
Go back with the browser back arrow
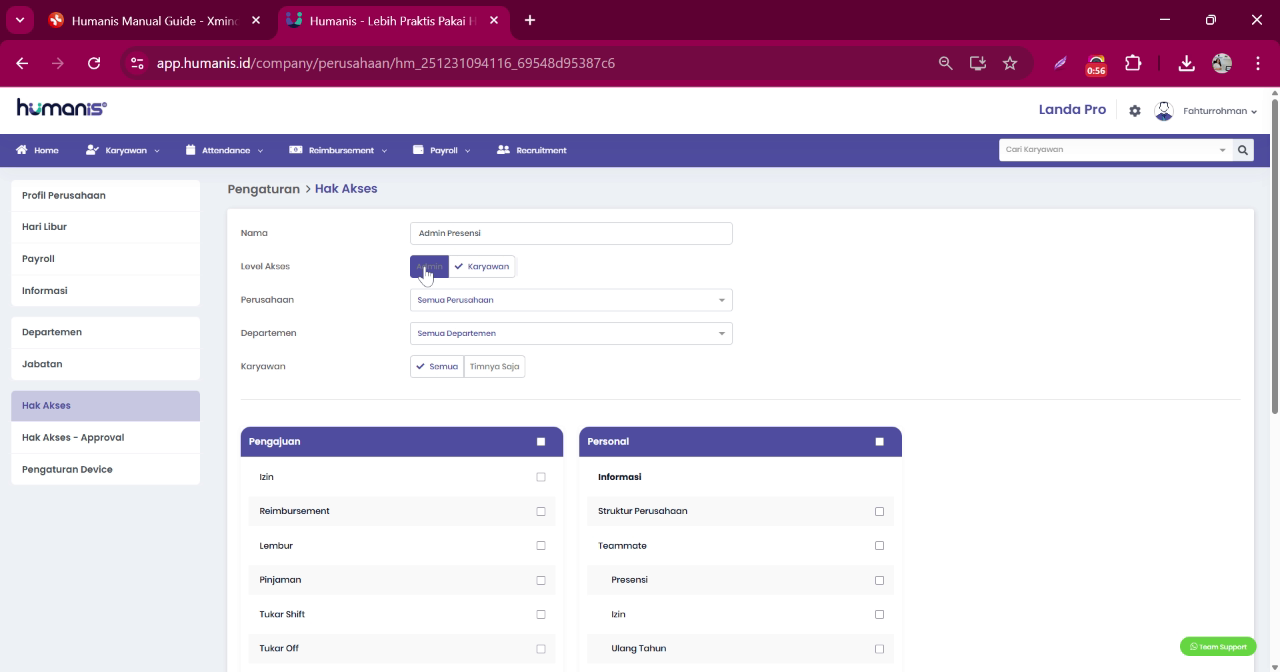click(22, 63)
